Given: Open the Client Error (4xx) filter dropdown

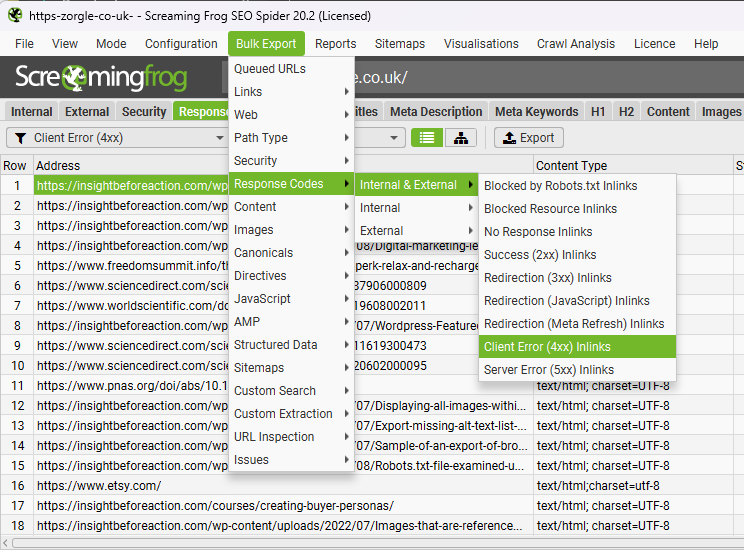Looking at the screenshot, I should coord(116,138).
